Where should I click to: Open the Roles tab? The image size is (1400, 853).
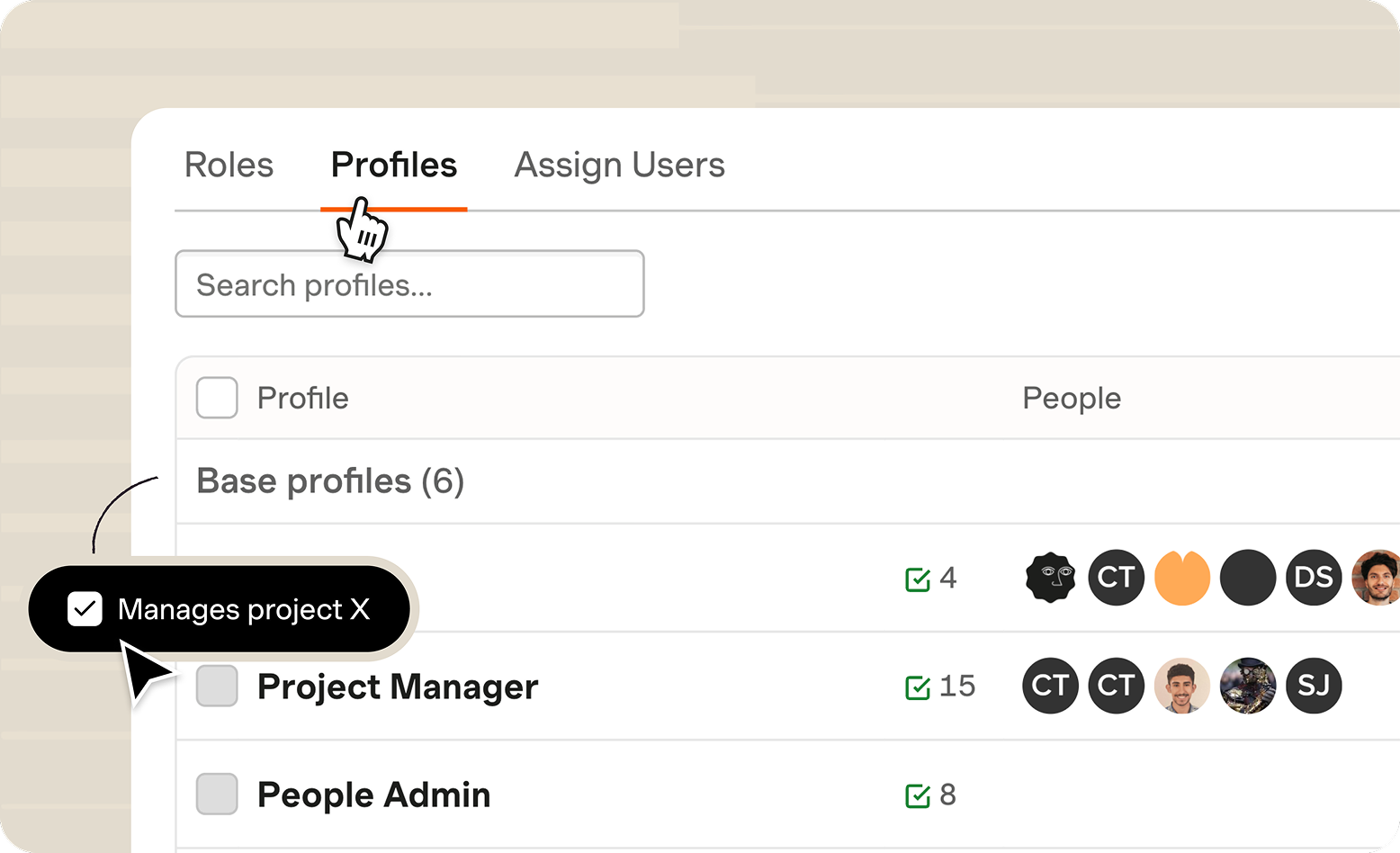click(229, 166)
